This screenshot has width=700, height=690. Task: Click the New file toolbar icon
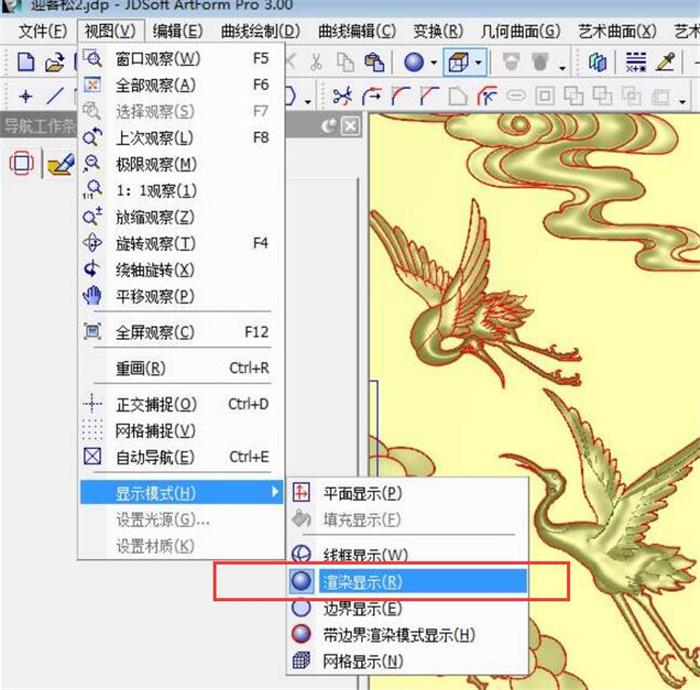click(x=26, y=62)
